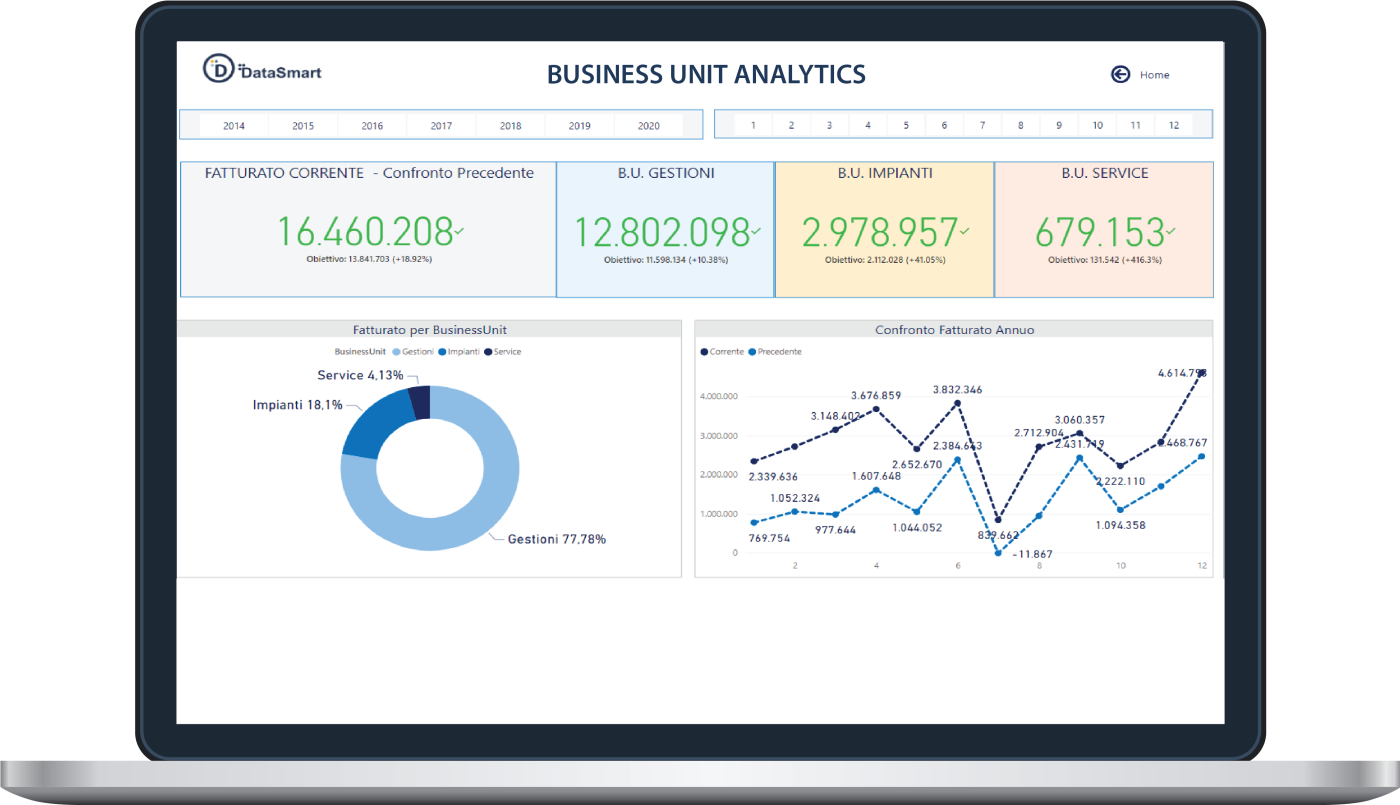Image resolution: width=1400 pixels, height=805 pixels.
Task: Open the B.U. GESTIONI card
Action: tap(665, 230)
